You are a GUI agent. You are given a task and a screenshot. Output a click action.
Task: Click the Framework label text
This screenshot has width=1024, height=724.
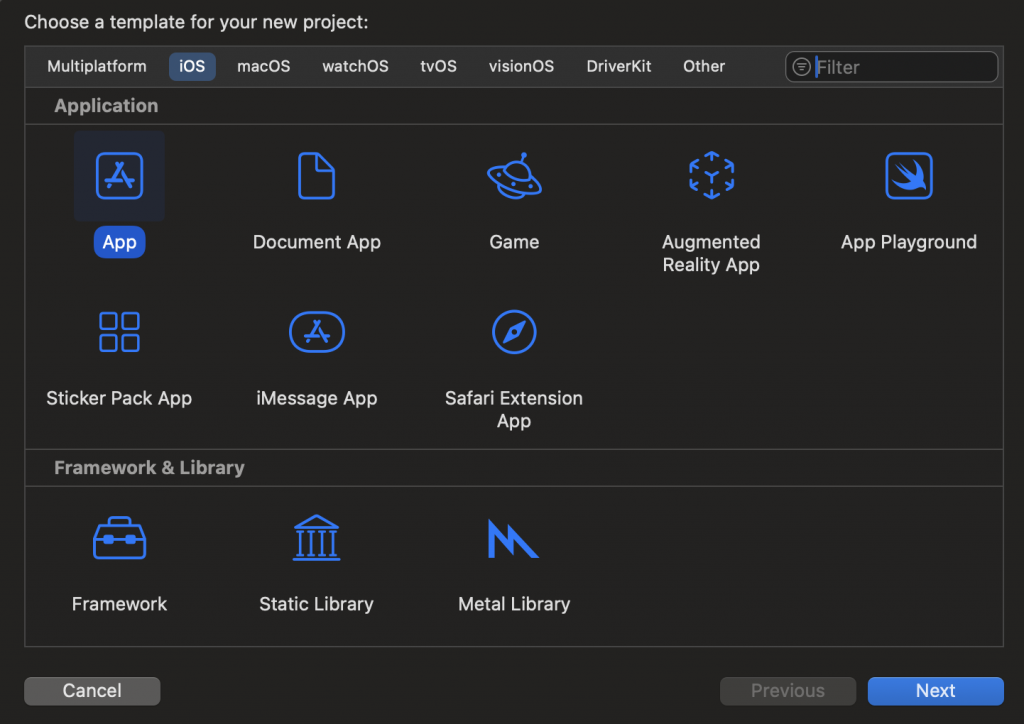(119, 604)
